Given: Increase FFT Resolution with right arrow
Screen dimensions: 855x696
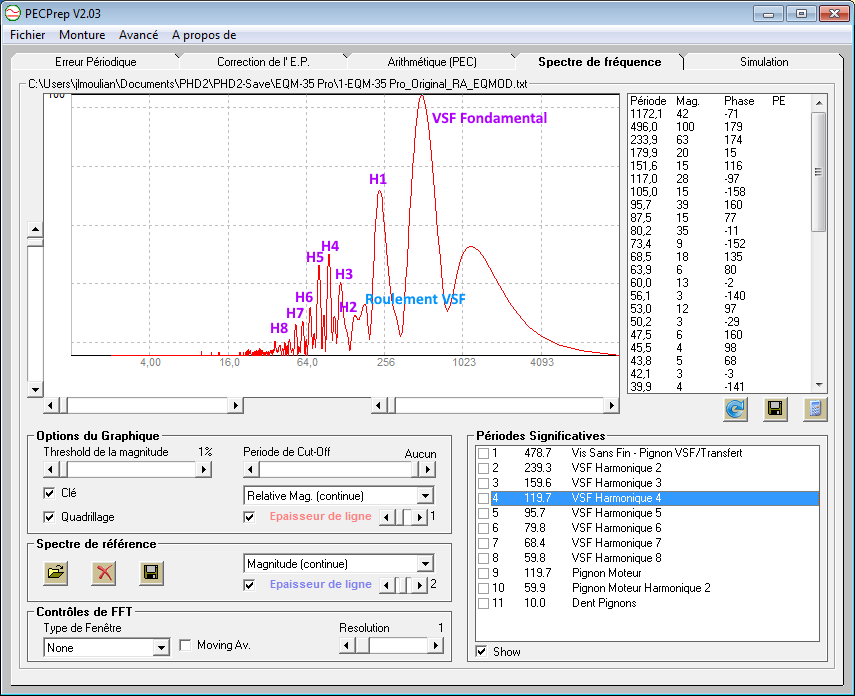Looking at the screenshot, I should click(x=435, y=646).
